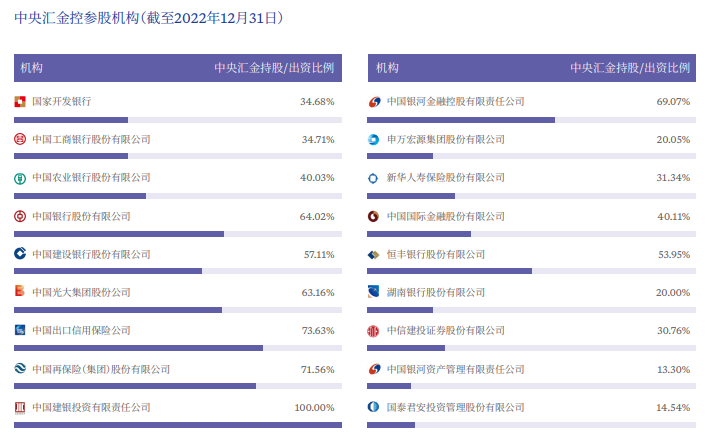Image resolution: width=722 pixels, height=448 pixels.
Task: Click the 申万宏源集团 logo icon
Action: [x=373, y=140]
